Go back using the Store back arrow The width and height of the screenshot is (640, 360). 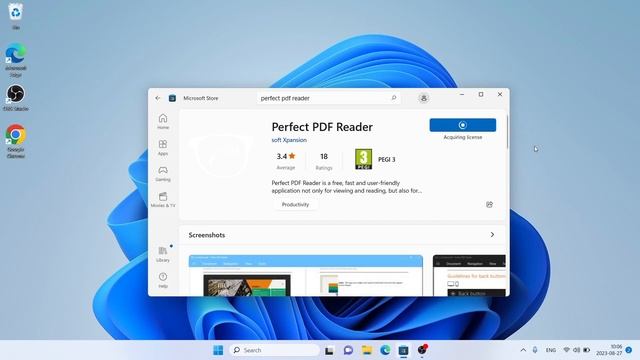tap(158, 98)
